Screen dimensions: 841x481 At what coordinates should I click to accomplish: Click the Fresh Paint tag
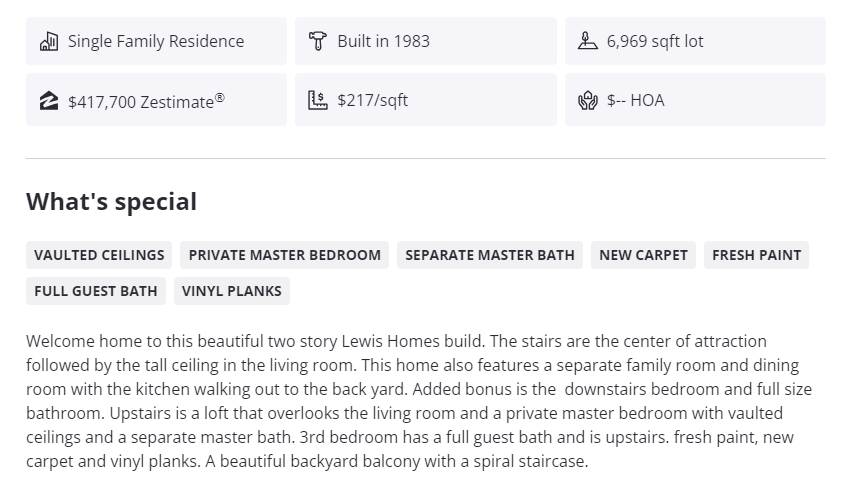pos(756,255)
